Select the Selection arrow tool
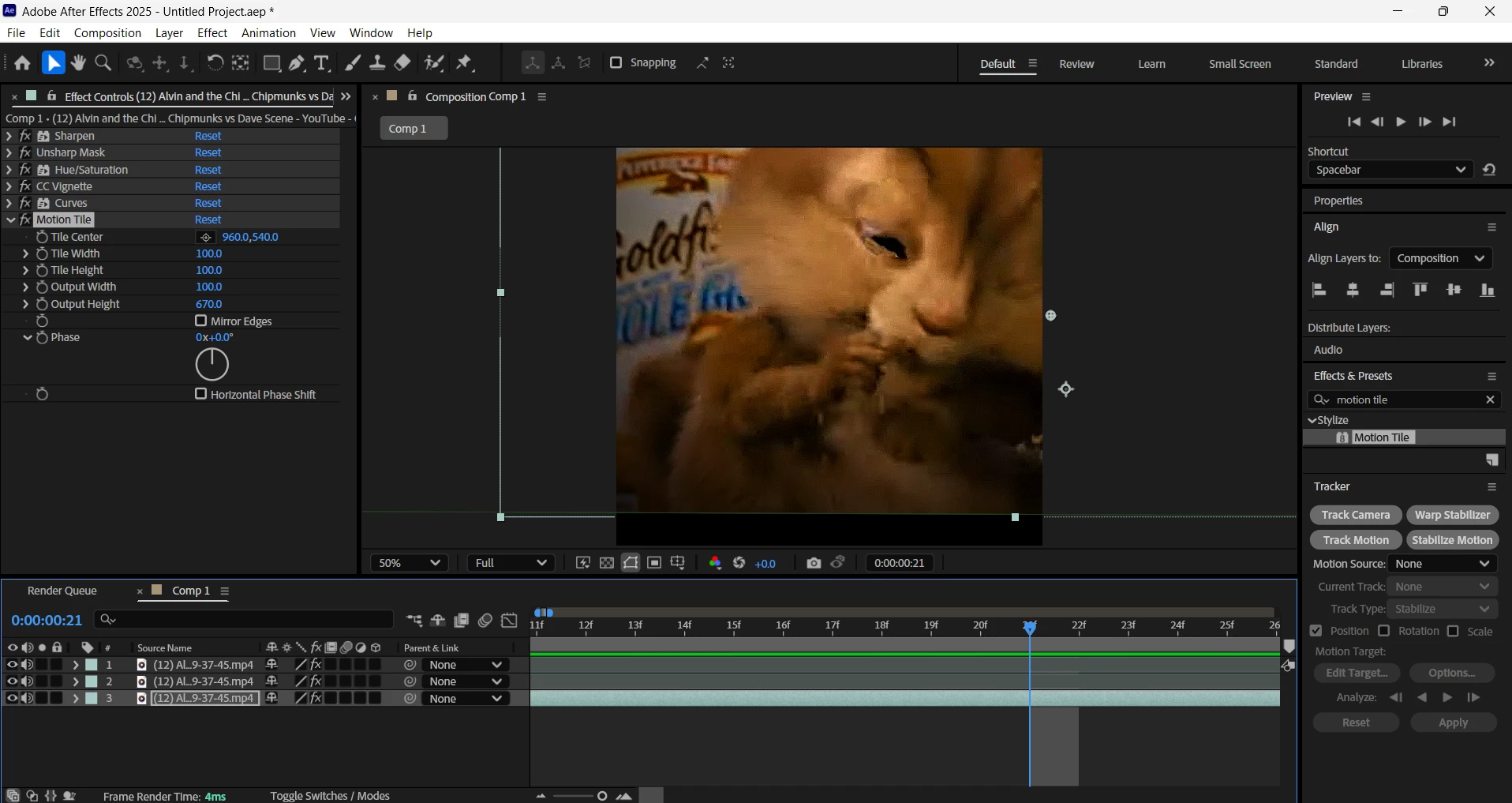 tap(53, 63)
